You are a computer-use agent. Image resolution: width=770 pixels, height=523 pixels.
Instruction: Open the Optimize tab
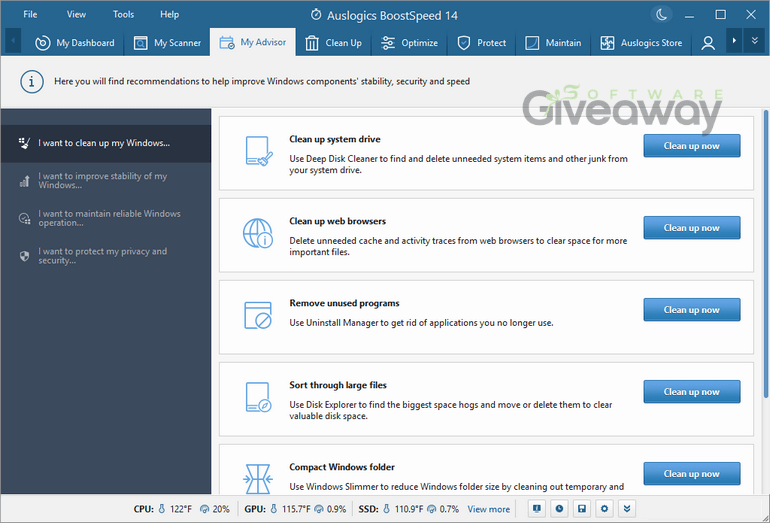pyautogui.click(x=410, y=43)
